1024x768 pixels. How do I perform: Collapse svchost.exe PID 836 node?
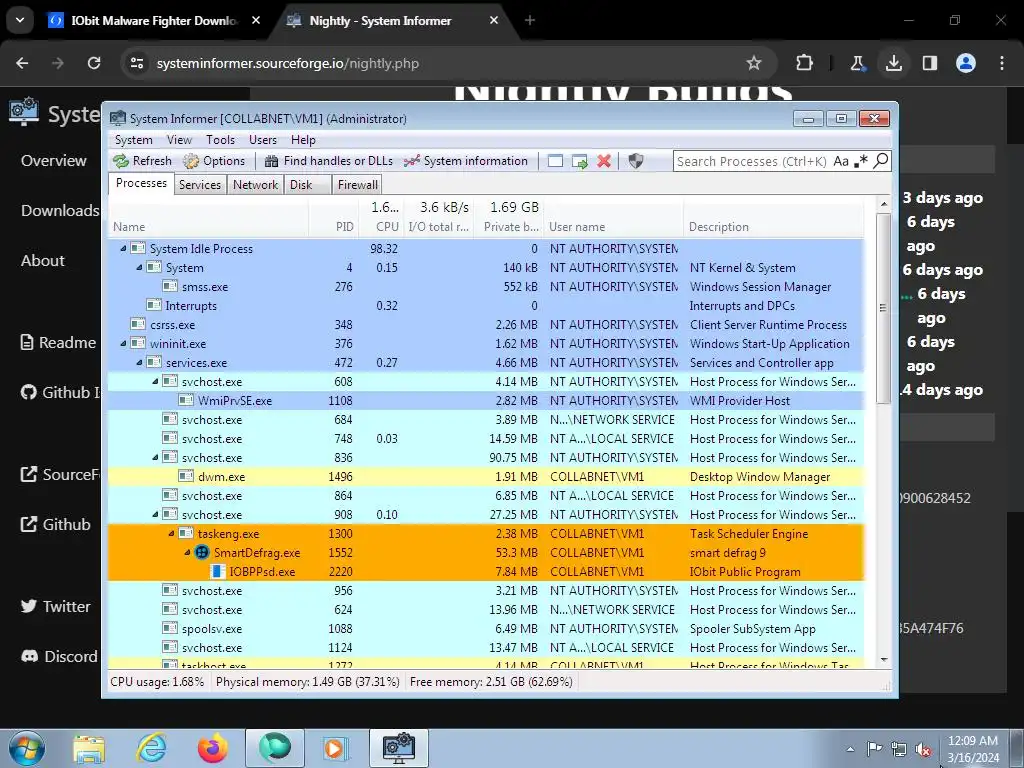point(155,458)
